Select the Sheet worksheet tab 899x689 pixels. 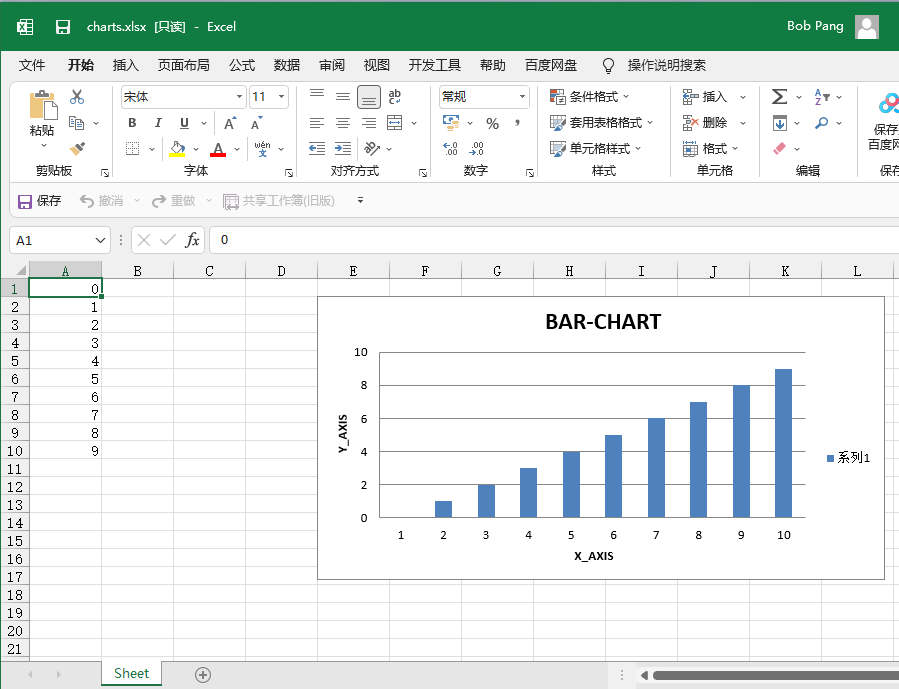tap(131, 674)
